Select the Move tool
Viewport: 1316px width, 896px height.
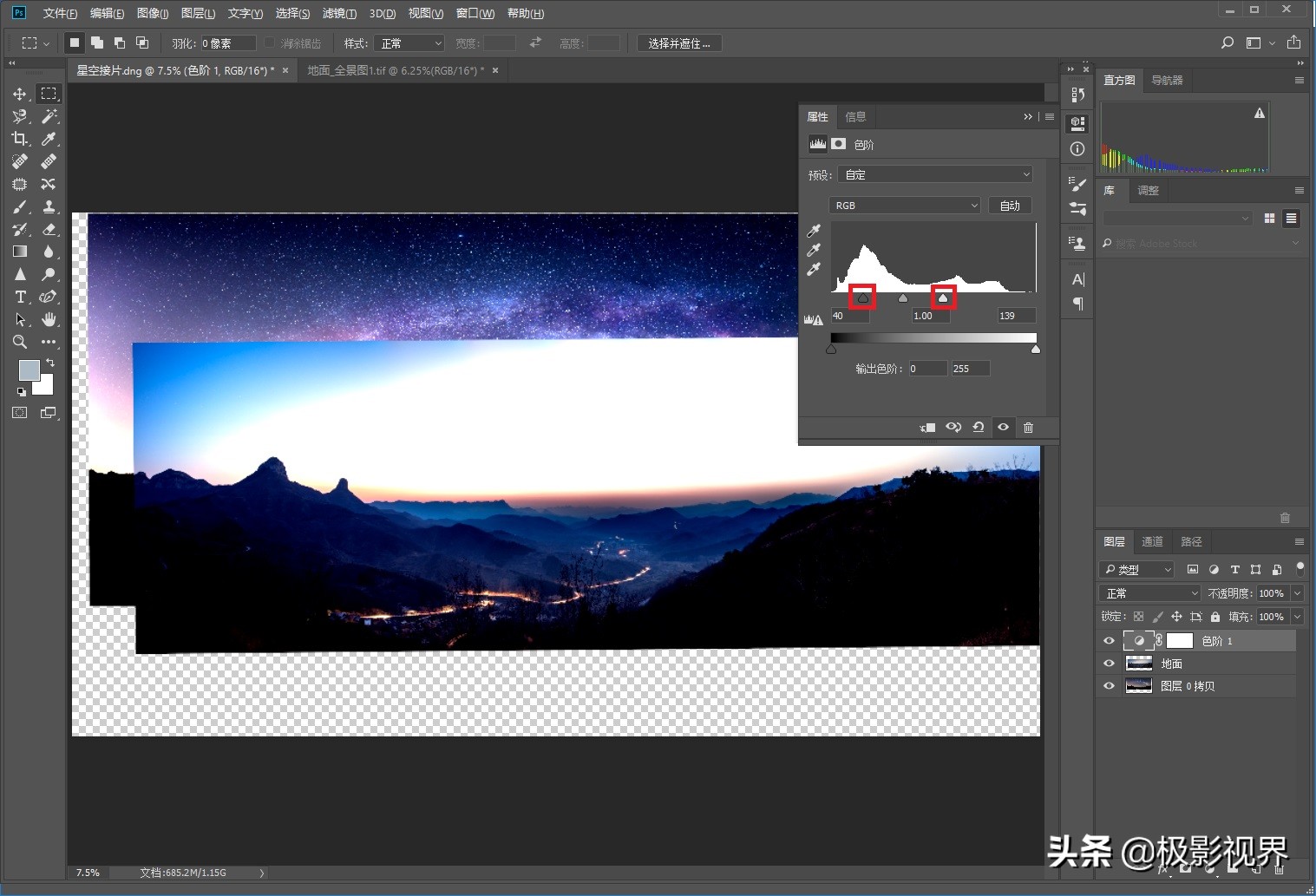[19, 94]
